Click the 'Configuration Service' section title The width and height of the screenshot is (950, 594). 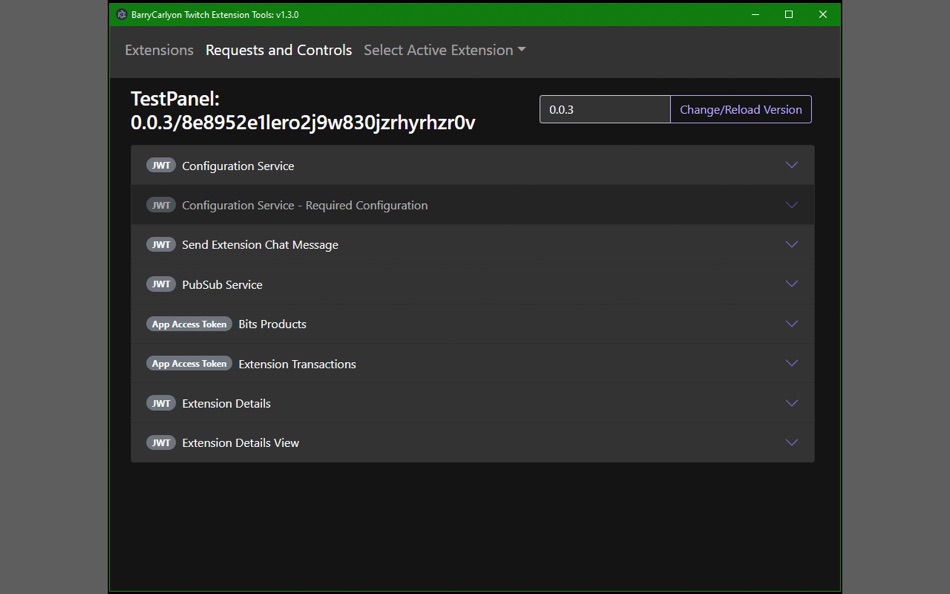coord(238,166)
